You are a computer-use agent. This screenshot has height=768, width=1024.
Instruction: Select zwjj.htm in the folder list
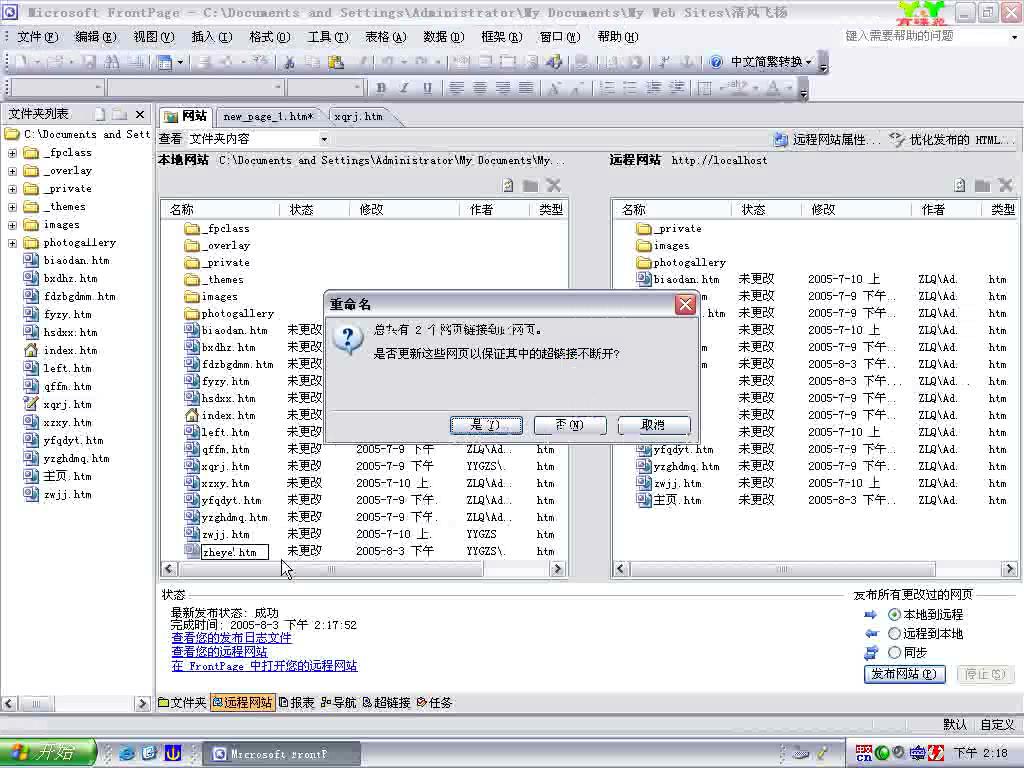coord(68,494)
